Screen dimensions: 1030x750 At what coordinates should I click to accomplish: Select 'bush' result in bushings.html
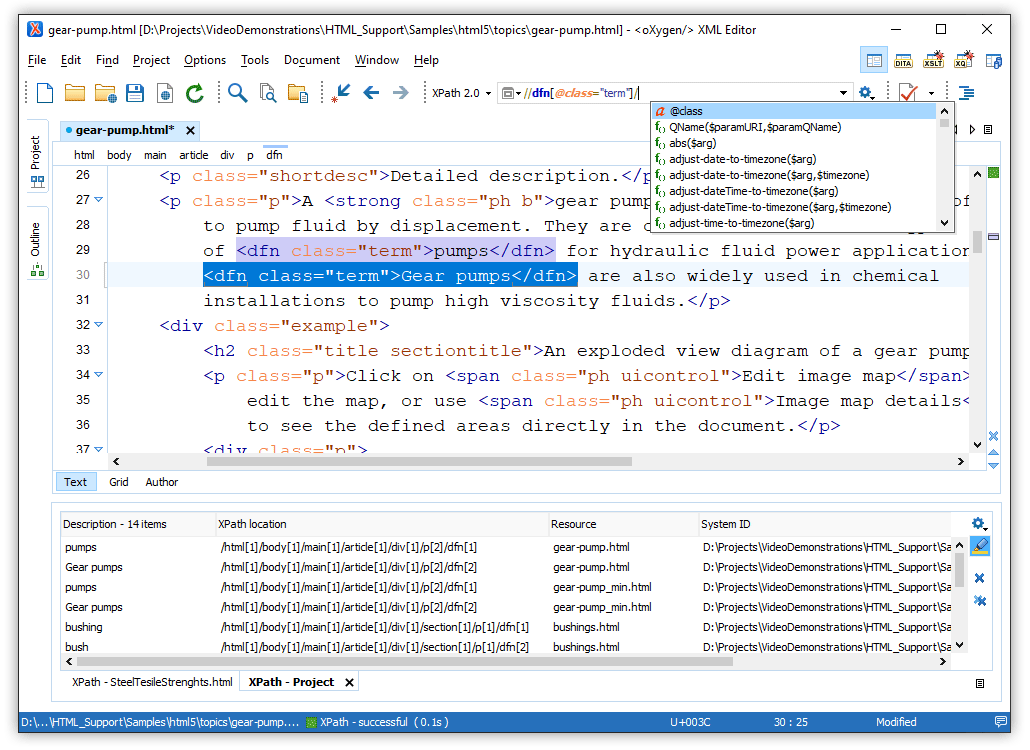(x=506, y=647)
